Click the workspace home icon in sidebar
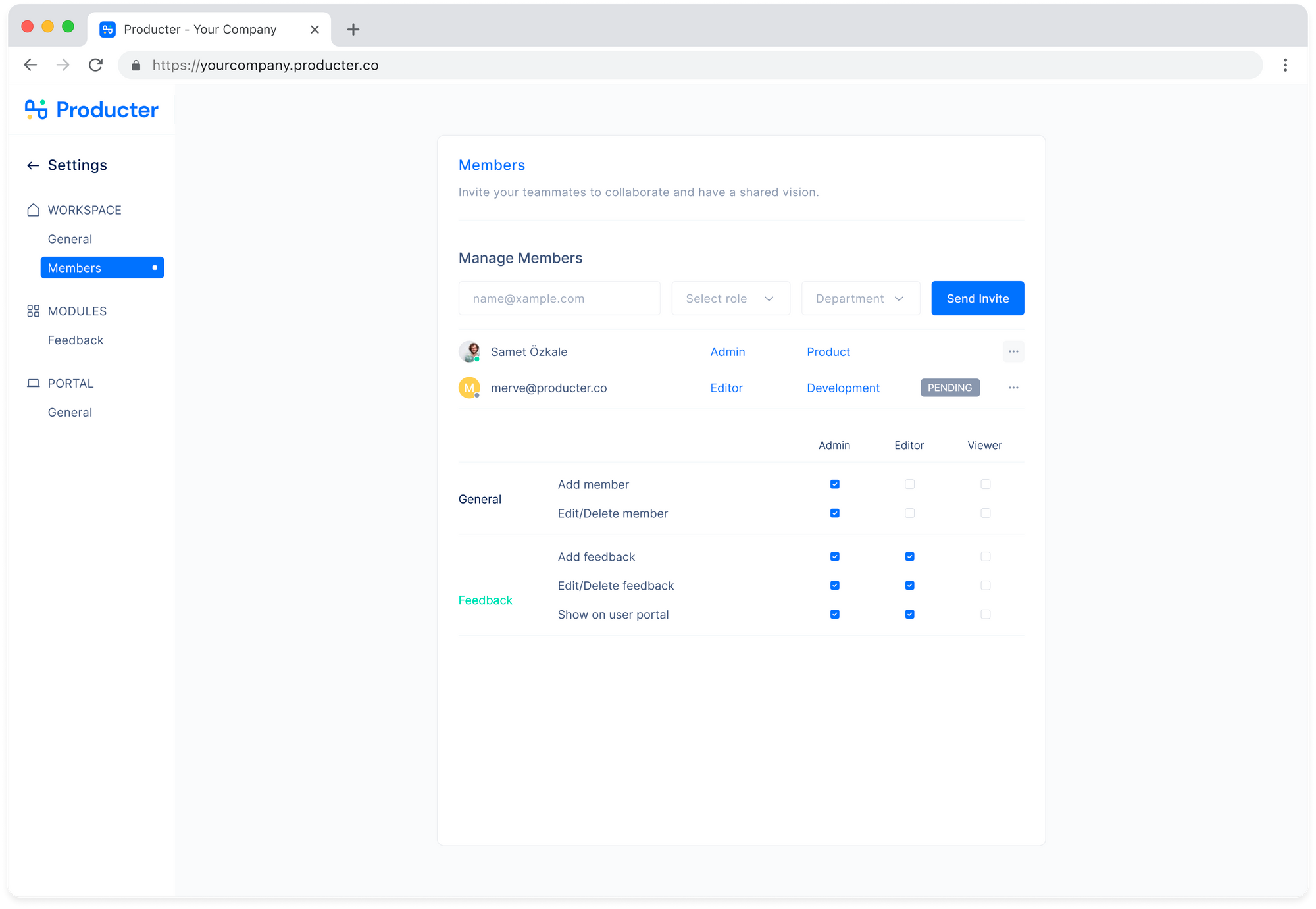Image resolution: width=1316 pixels, height=909 pixels. [33, 210]
